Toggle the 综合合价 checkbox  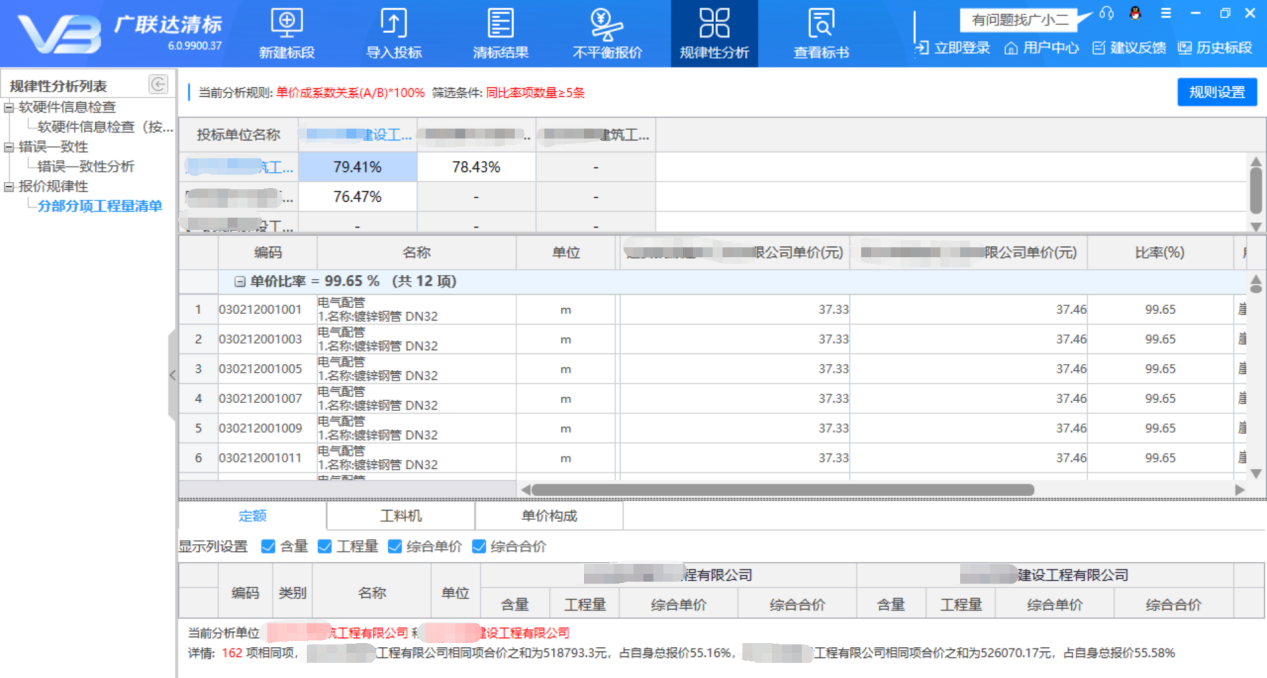(x=479, y=546)
